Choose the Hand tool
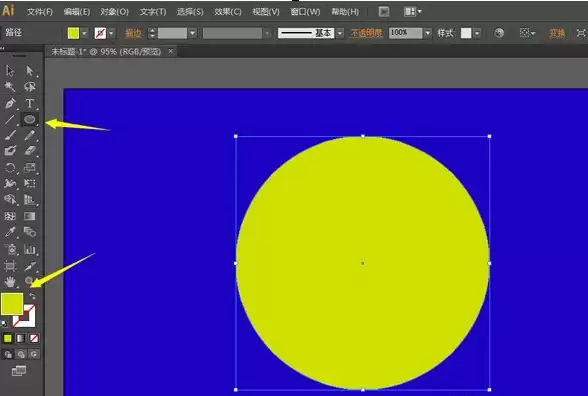The image size is (588, 396). click(10, 281)
